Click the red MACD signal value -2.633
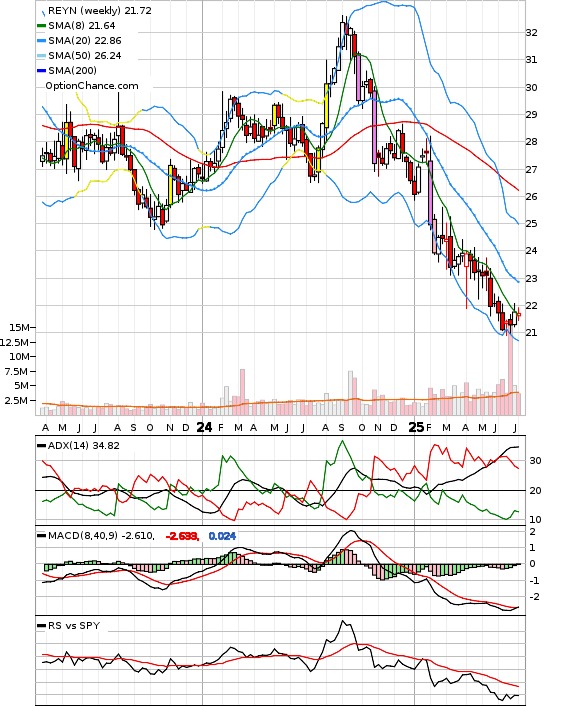The height and width of the screenshot is (706, 566). [182, 536]
